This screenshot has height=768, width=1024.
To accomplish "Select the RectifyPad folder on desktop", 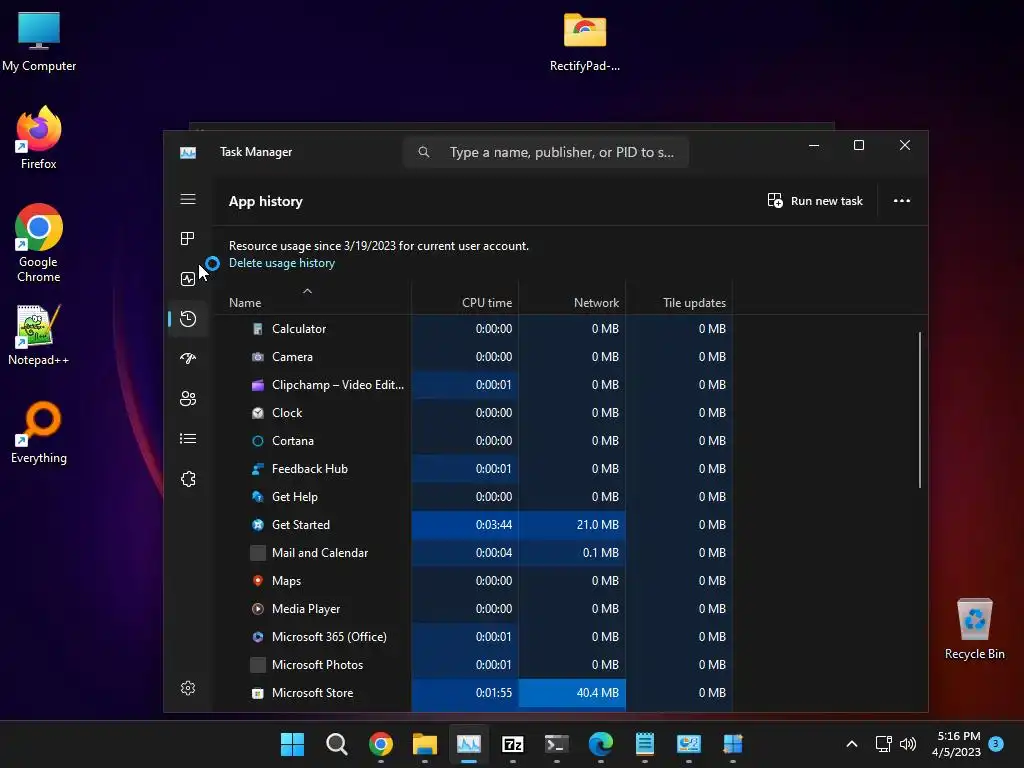I will tap(584, 42).
